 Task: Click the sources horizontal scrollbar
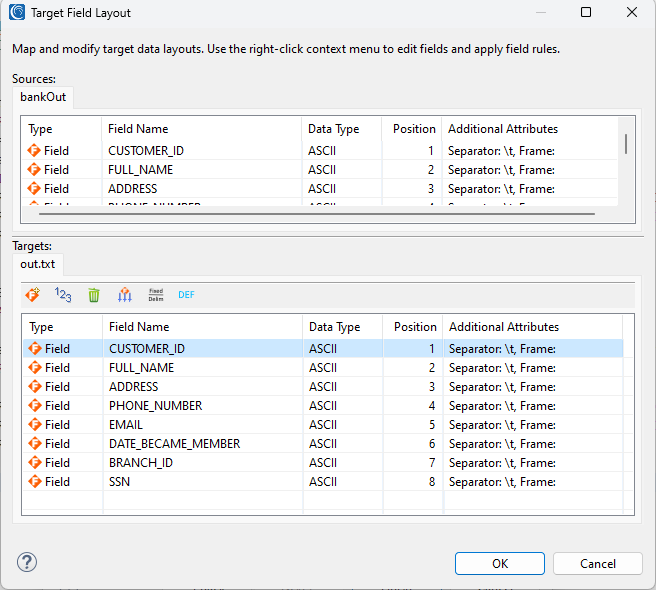[317, 214]
